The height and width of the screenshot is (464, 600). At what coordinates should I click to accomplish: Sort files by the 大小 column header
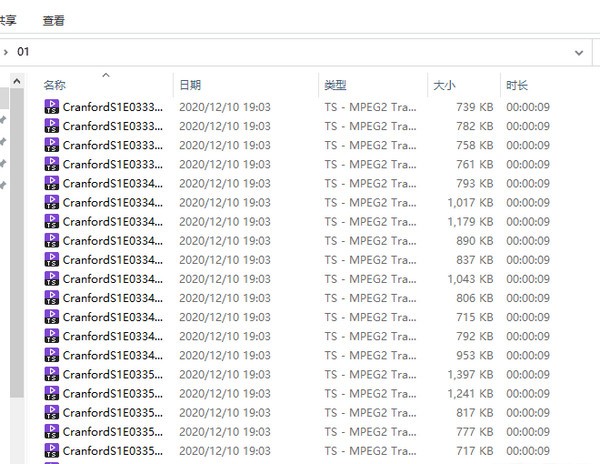[444, 85]
